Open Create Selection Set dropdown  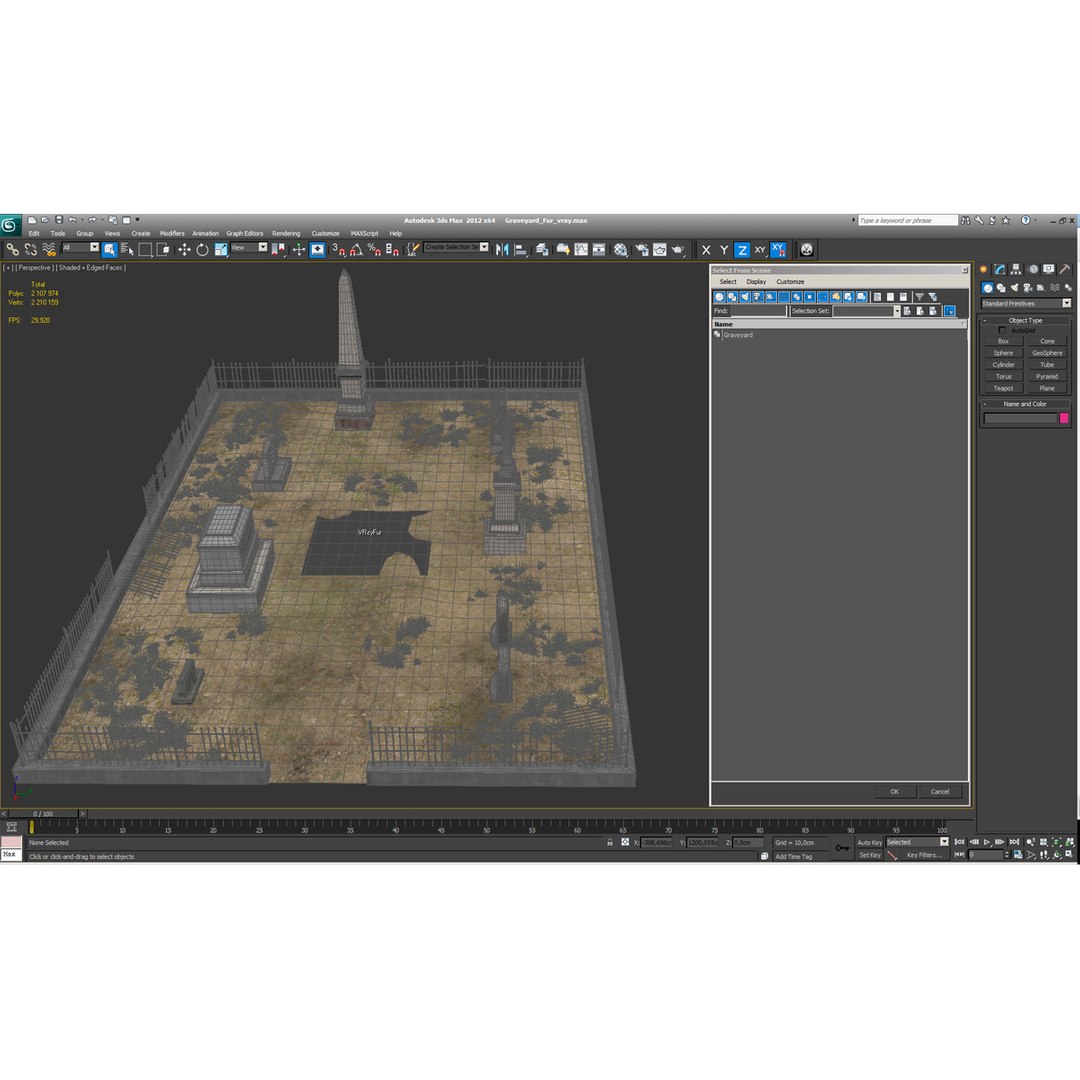coord(457,247)
